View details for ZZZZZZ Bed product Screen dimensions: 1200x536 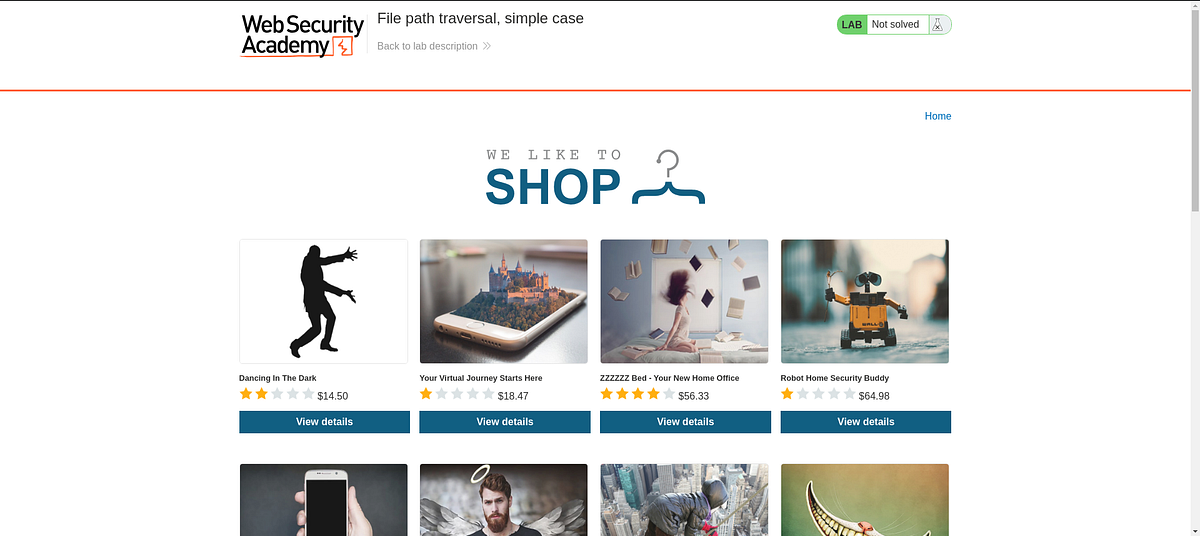tap(685, 422)
